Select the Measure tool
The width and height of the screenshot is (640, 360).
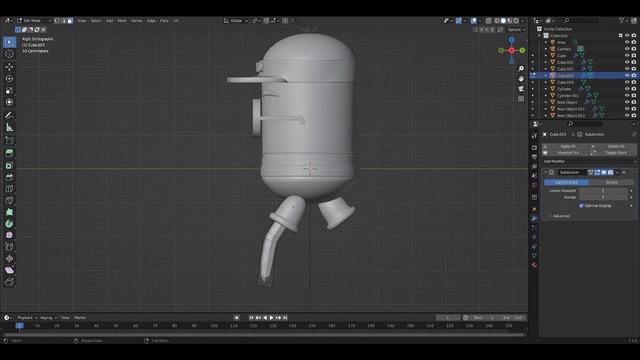coord(9,127)
